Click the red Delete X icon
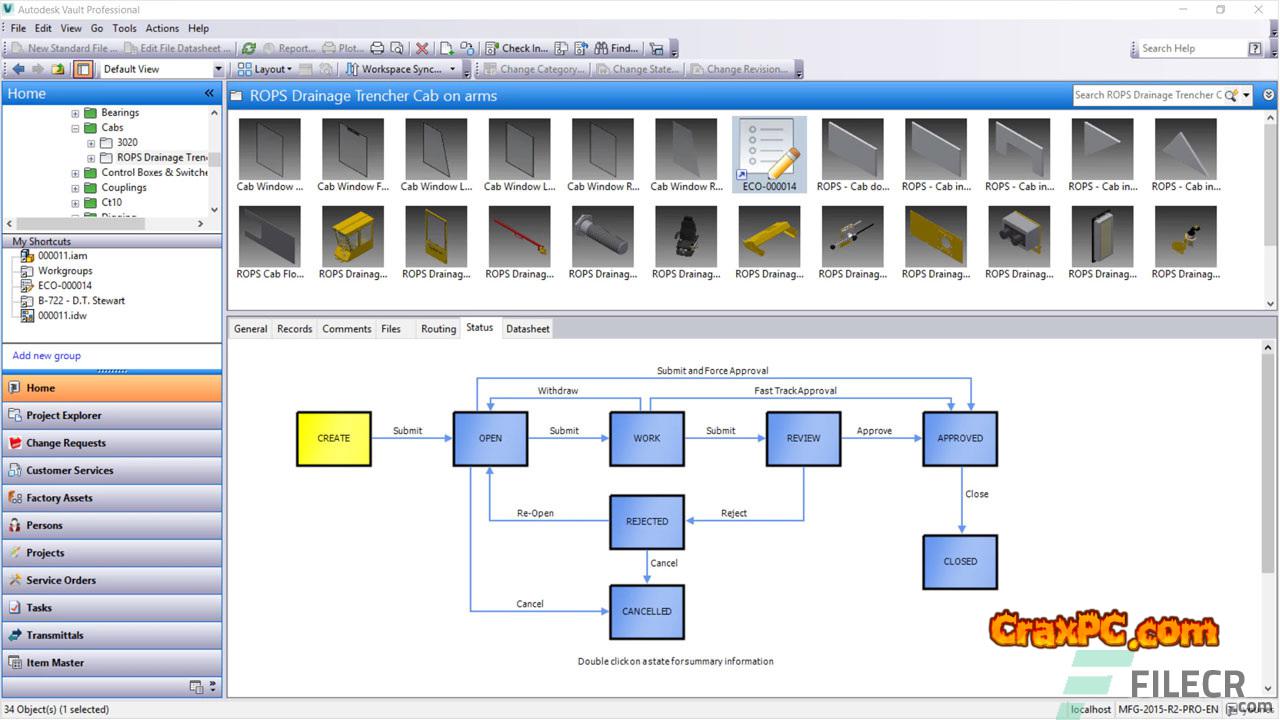Viewport: 1280px width, 720px height. click(x=422, y=48)
